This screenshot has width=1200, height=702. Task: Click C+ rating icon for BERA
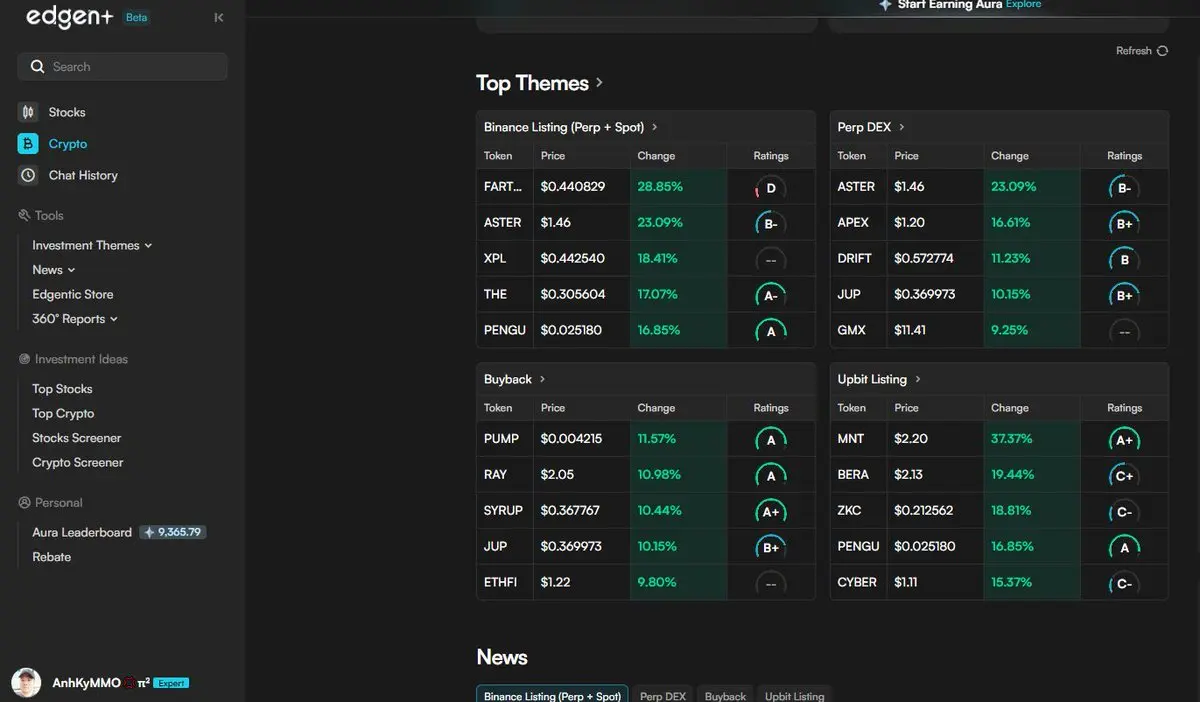pos(1124,476)
